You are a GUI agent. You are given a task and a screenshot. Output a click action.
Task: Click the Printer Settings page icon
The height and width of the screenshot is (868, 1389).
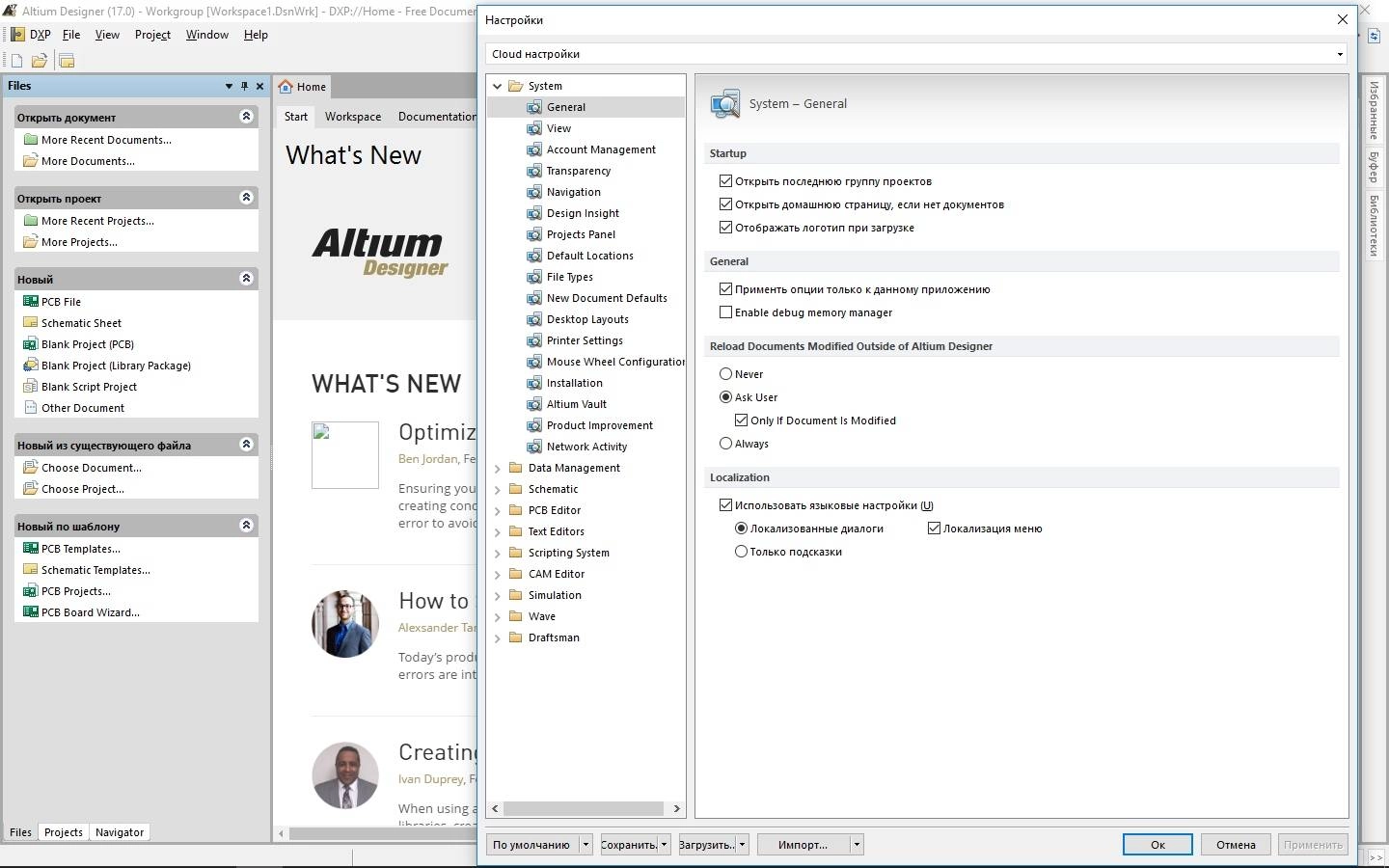tap(534, 340)
